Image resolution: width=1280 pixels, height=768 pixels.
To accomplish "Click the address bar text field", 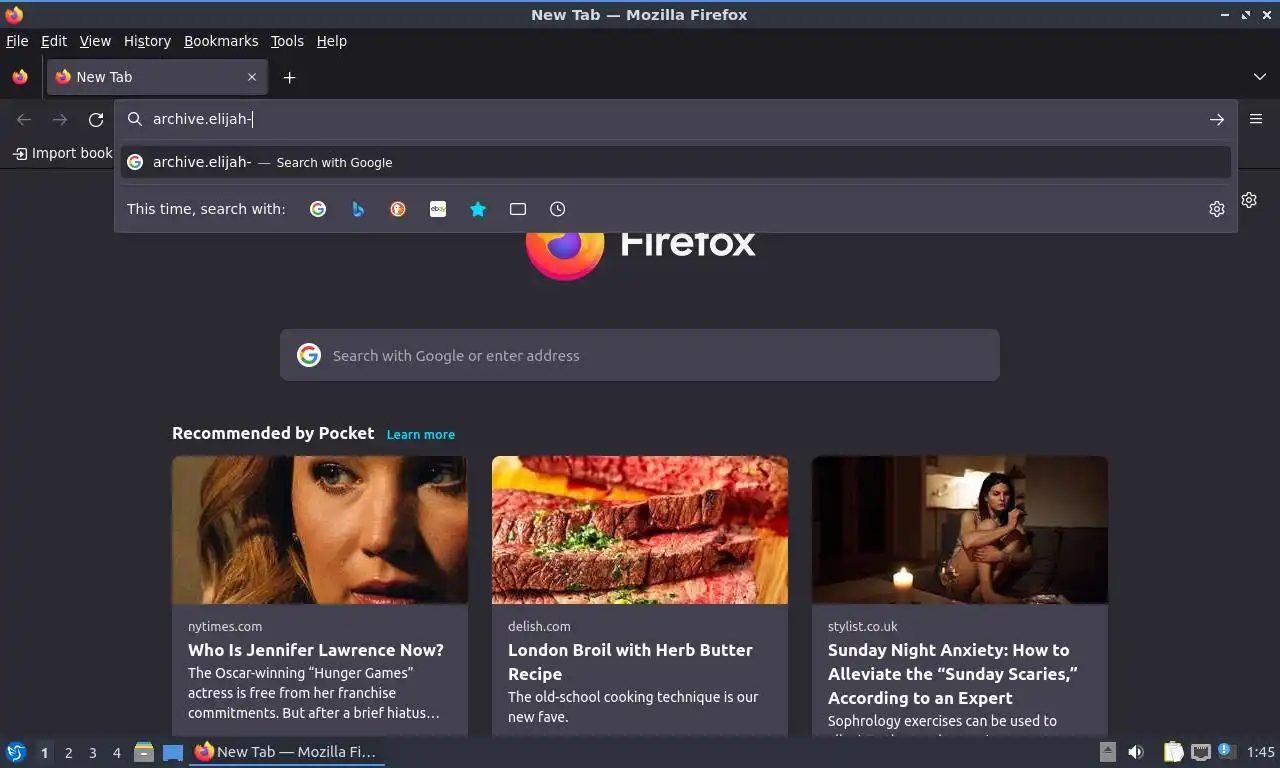I will point(675,119).
